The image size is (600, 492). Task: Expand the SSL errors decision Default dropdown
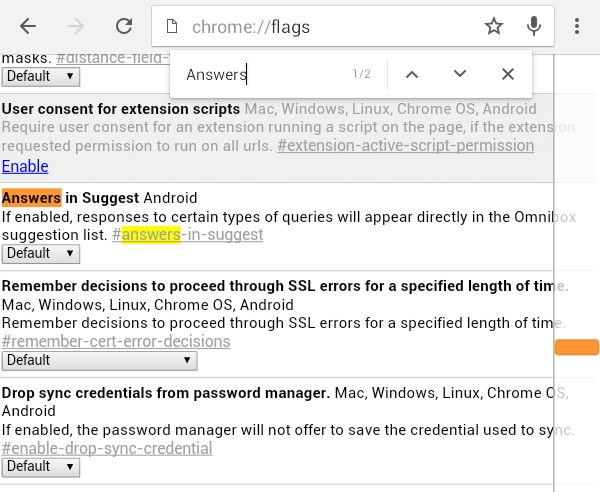pos(41,360)
